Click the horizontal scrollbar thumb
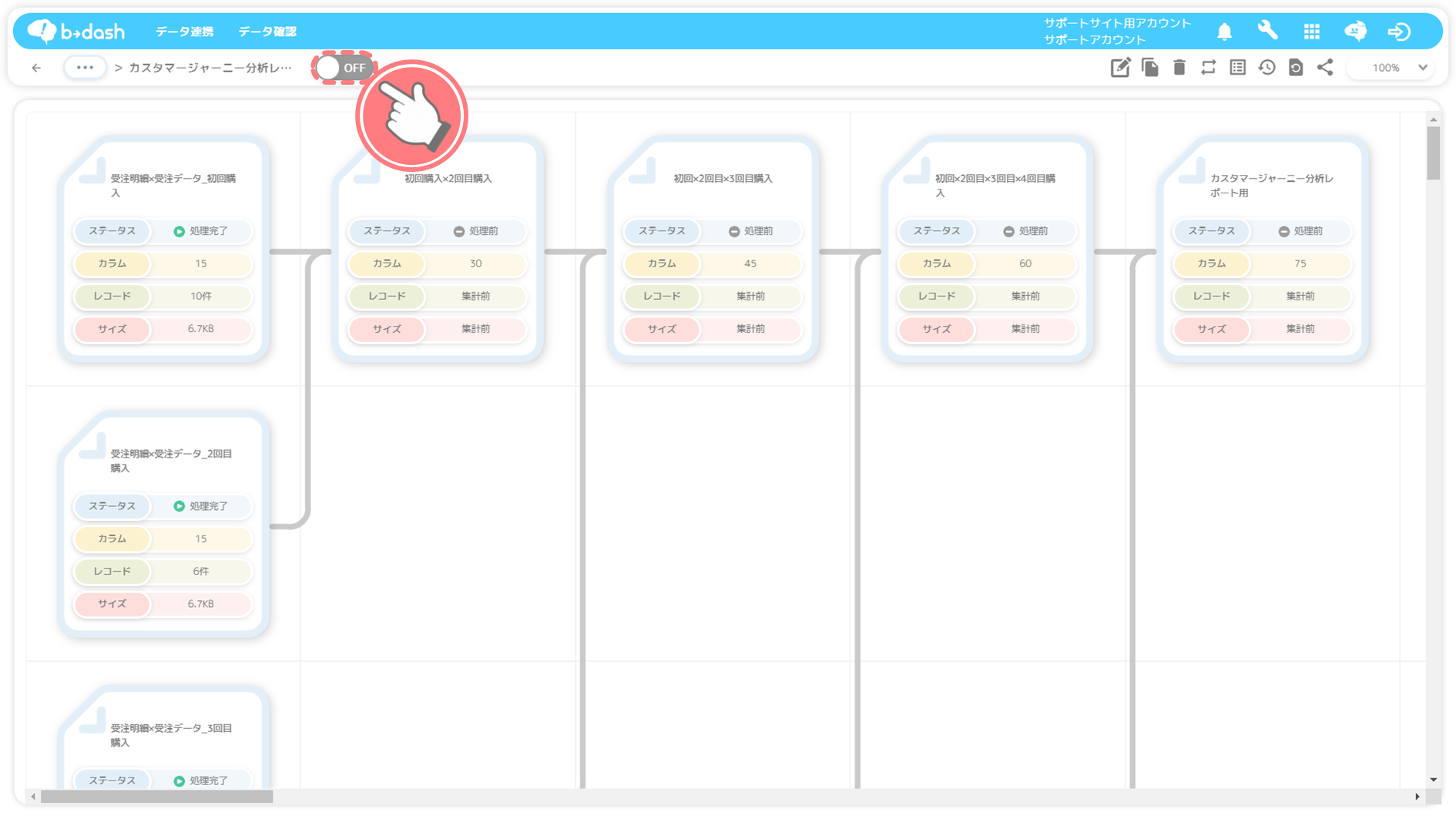Screen dimensions: 1456x819 click(x=156, y=797)
